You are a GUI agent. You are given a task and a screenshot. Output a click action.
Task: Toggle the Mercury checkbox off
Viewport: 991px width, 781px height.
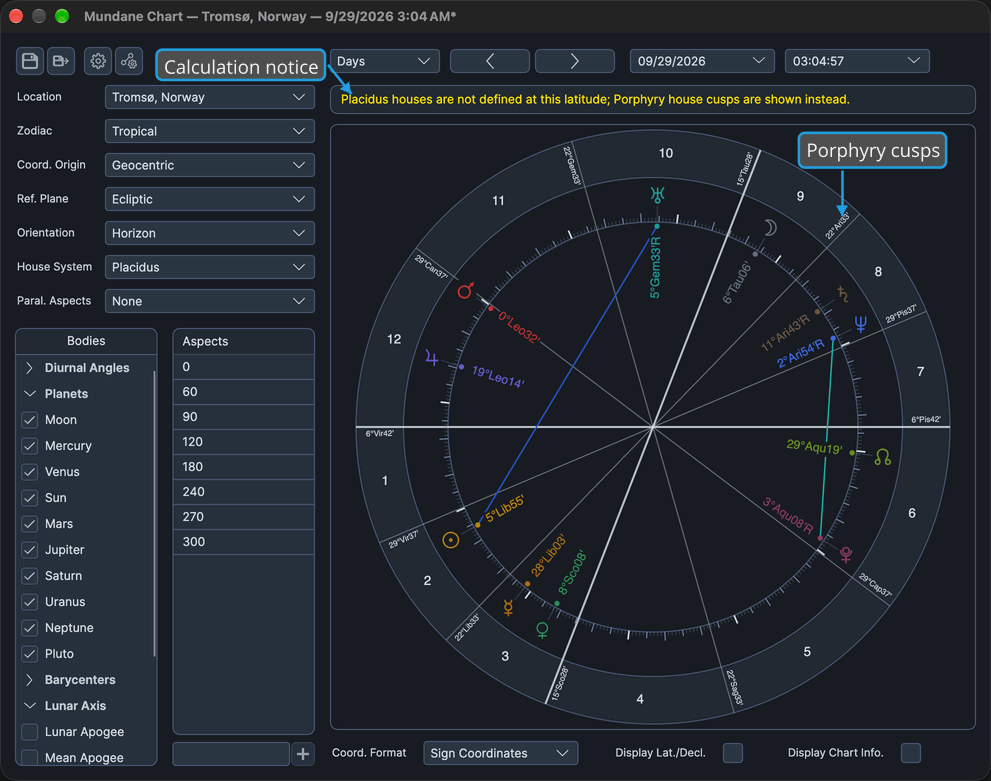(x=30, y=446)
